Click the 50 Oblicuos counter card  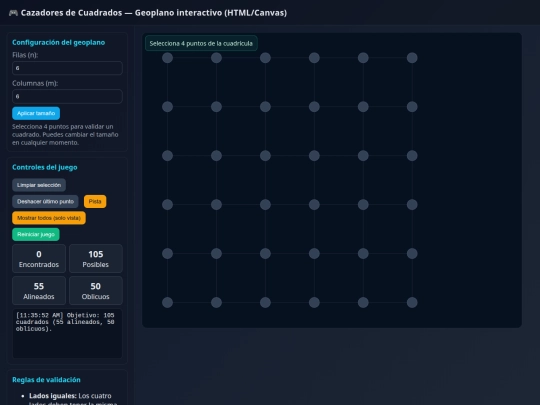click(96, 291)
